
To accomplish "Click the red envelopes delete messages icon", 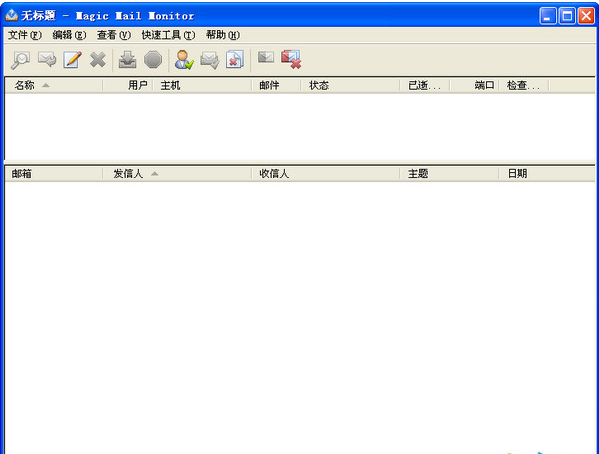I will [x=291, y=60].
